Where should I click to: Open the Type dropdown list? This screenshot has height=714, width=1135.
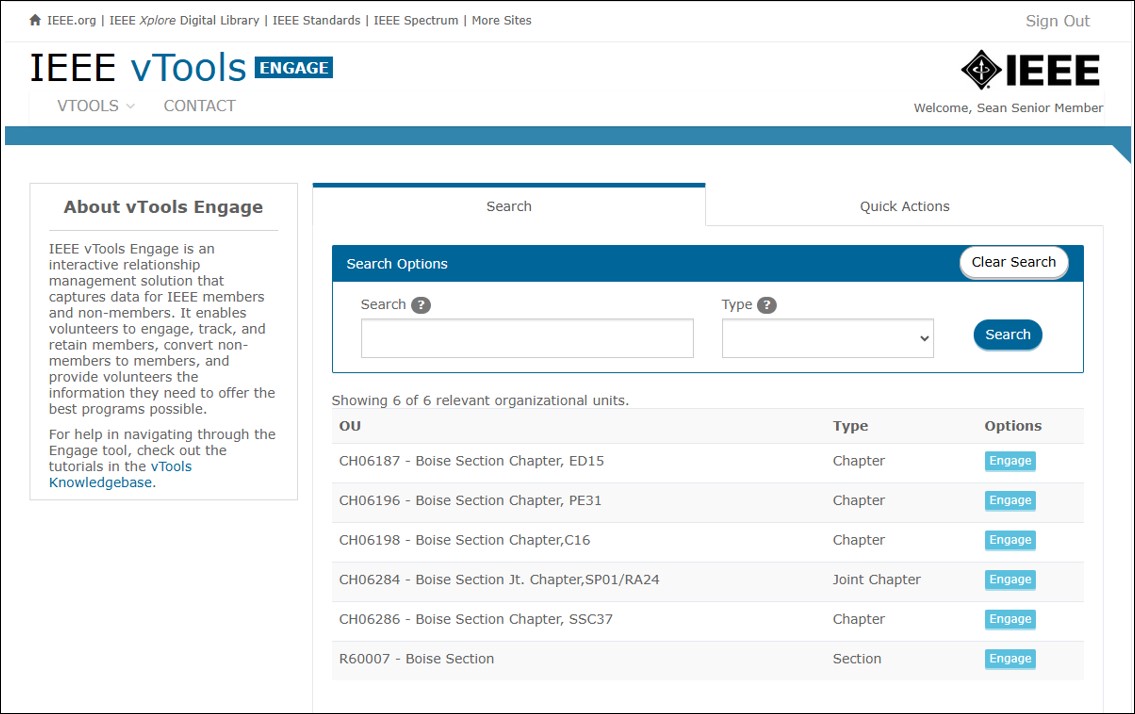(827, 338)
